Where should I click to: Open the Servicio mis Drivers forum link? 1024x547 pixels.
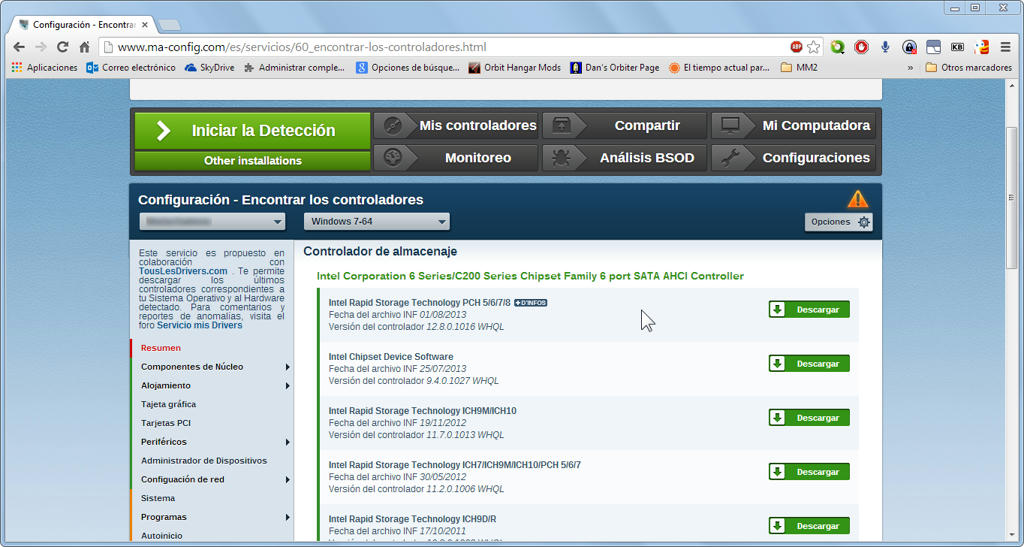pyautogui.click(x=199, y=325)
